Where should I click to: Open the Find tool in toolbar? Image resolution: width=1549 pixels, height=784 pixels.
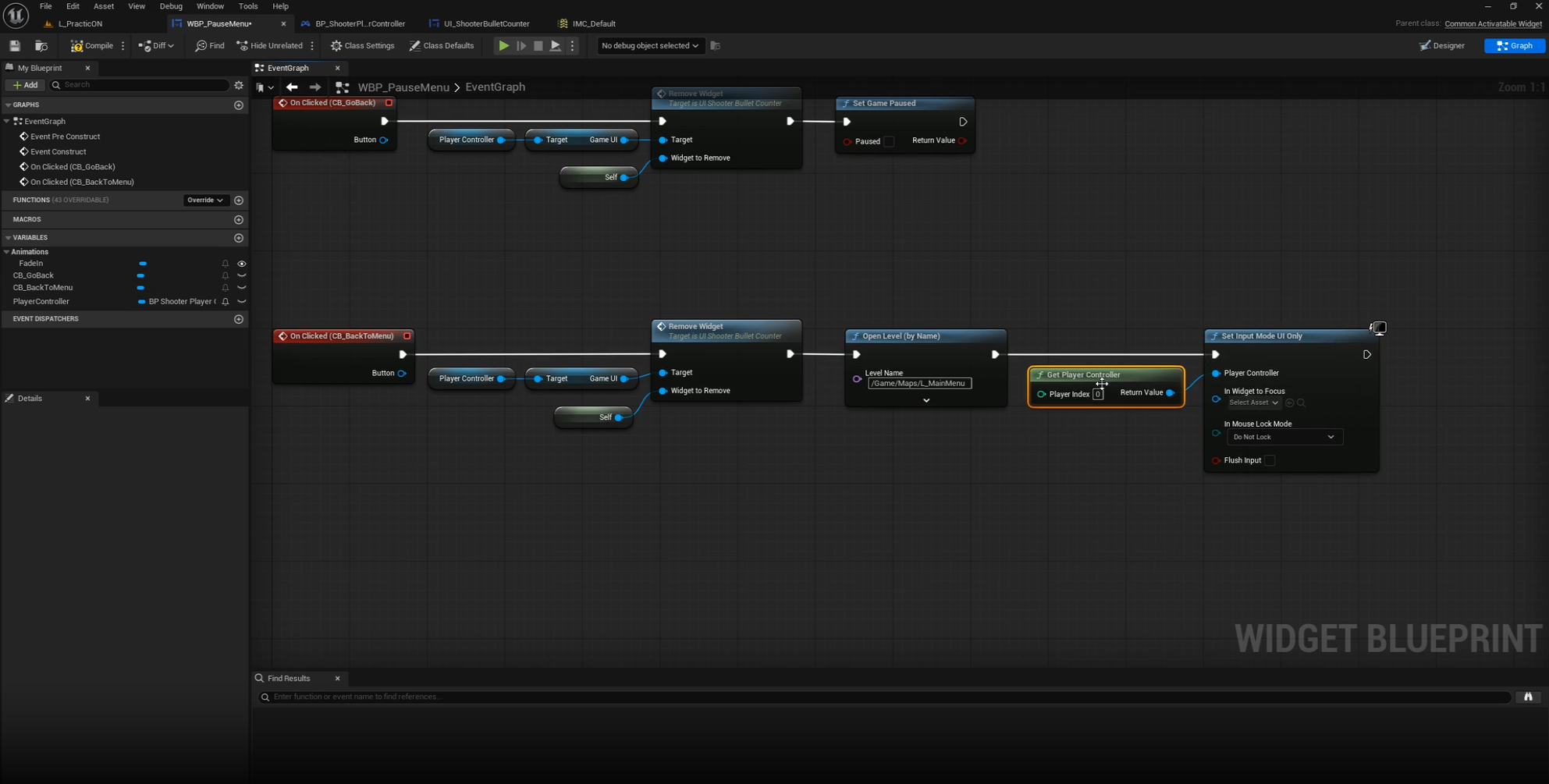click(209, 46)
